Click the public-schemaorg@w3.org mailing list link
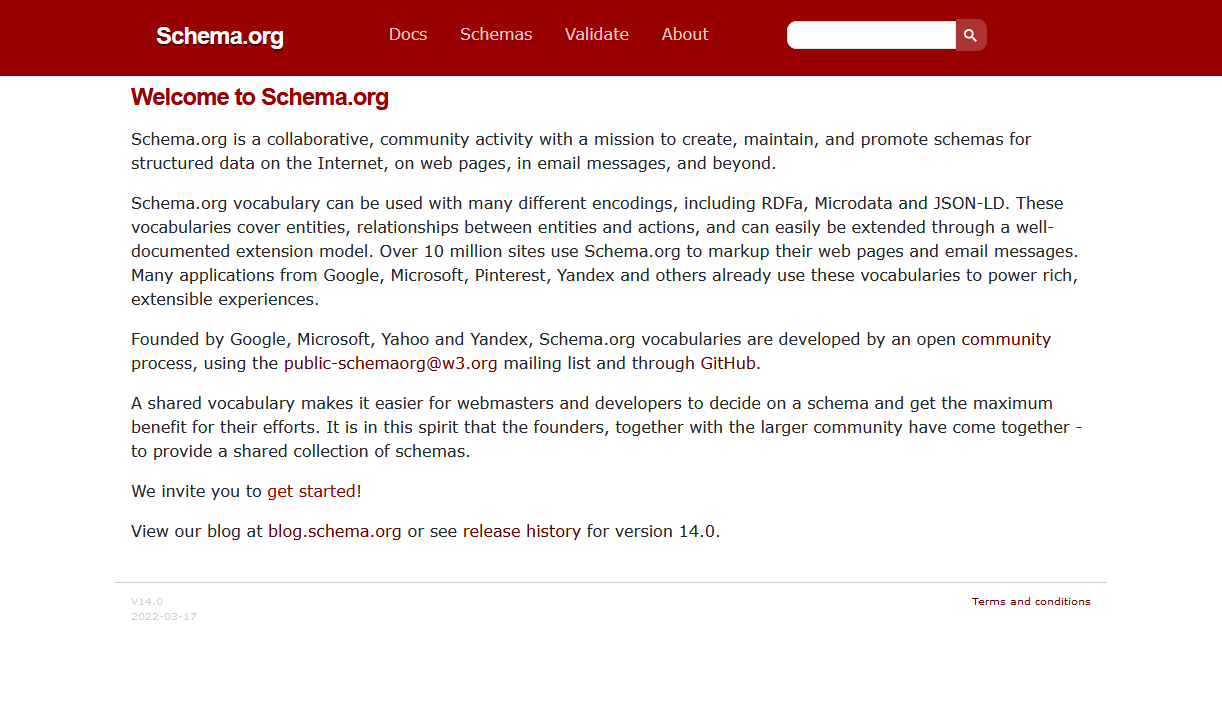Screen dimensions: 1222x711 click(390, 363)
